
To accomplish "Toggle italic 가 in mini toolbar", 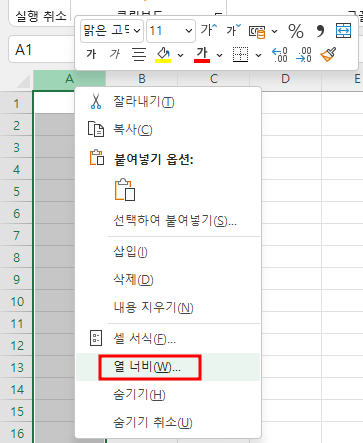I will pyautogui.click(x=115, y=54).
